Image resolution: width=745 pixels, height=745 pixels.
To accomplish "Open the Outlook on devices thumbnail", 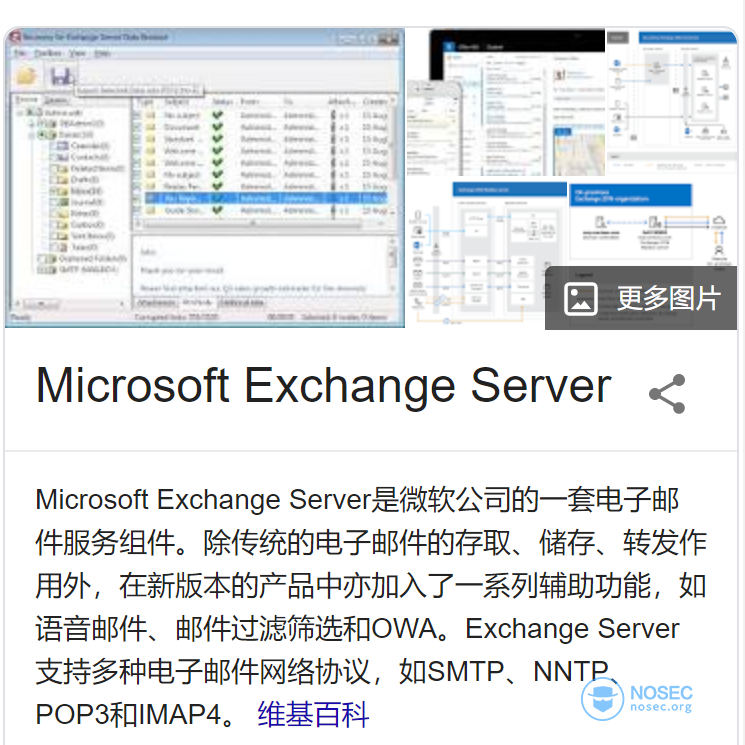I will tap(506, 102).
